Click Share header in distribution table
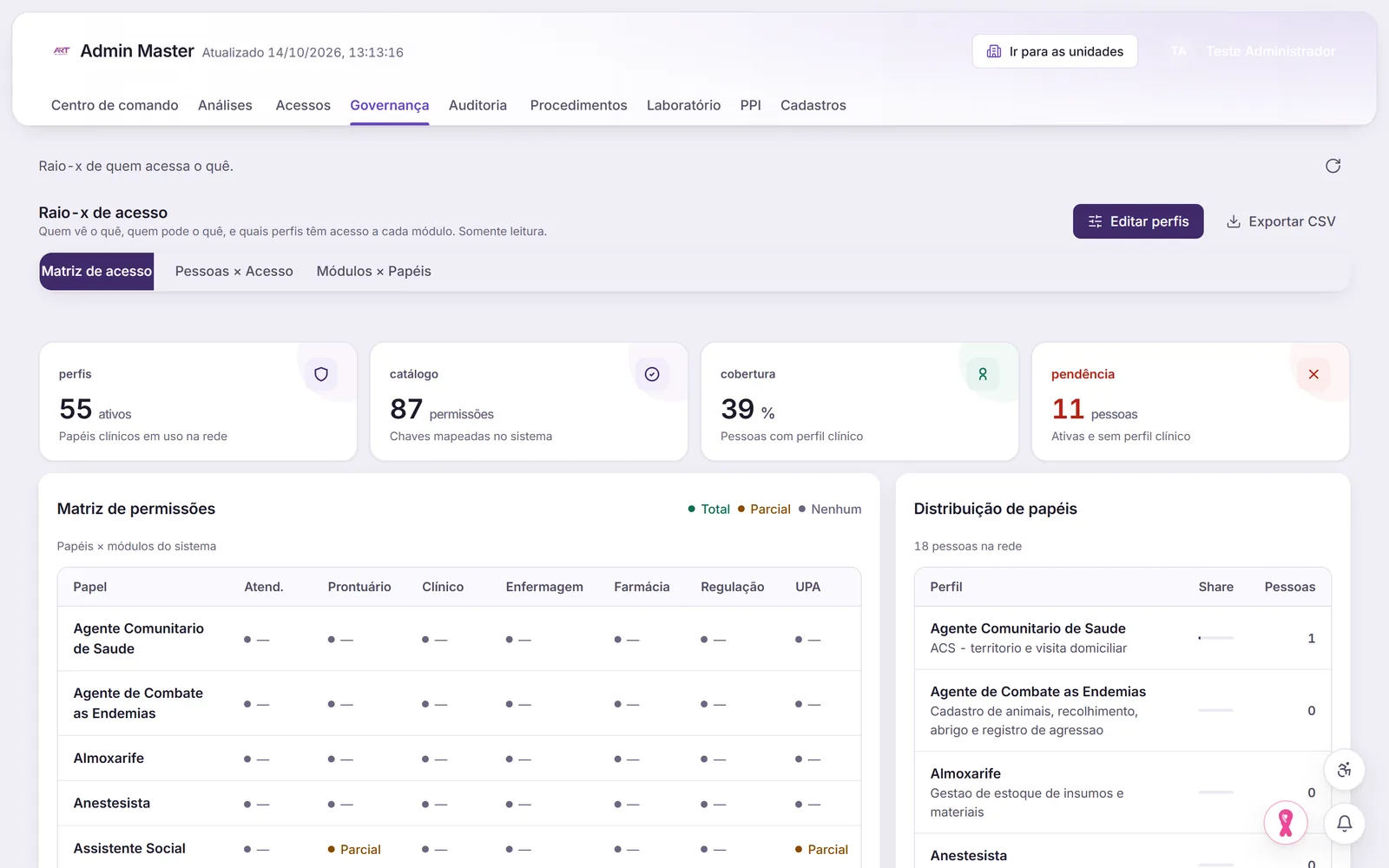This screenshot has width=1389, height=868. click(x=1215, y=587)
